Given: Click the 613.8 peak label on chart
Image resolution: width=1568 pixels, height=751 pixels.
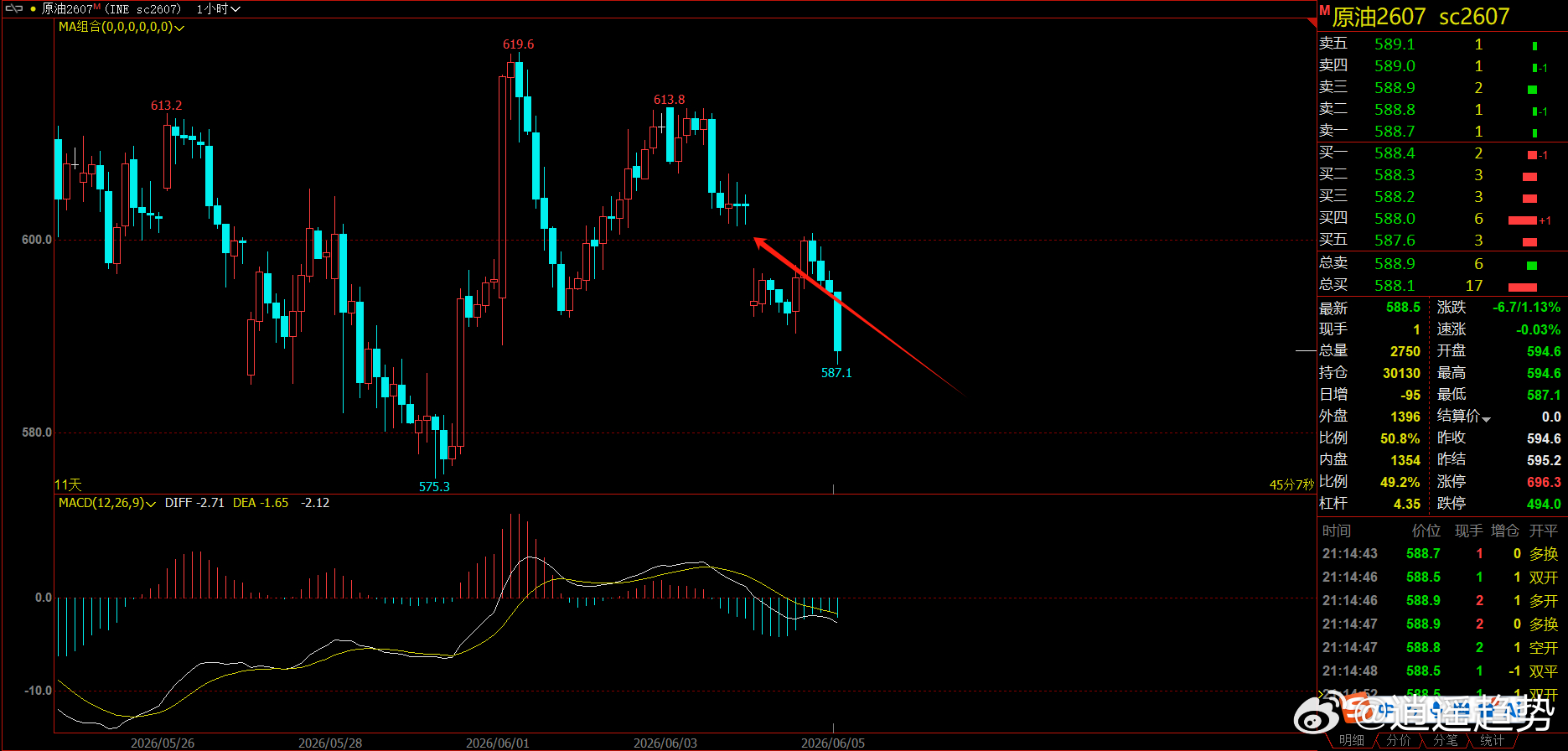Looking at the screenshot, I should pyautogui.click(x=669, y=100).
